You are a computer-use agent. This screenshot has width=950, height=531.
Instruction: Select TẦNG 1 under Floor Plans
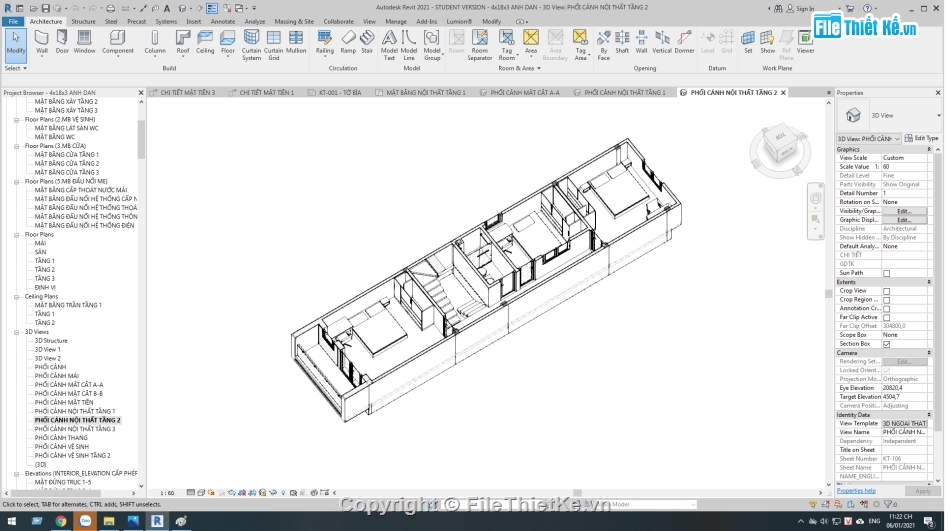[44, 261]
